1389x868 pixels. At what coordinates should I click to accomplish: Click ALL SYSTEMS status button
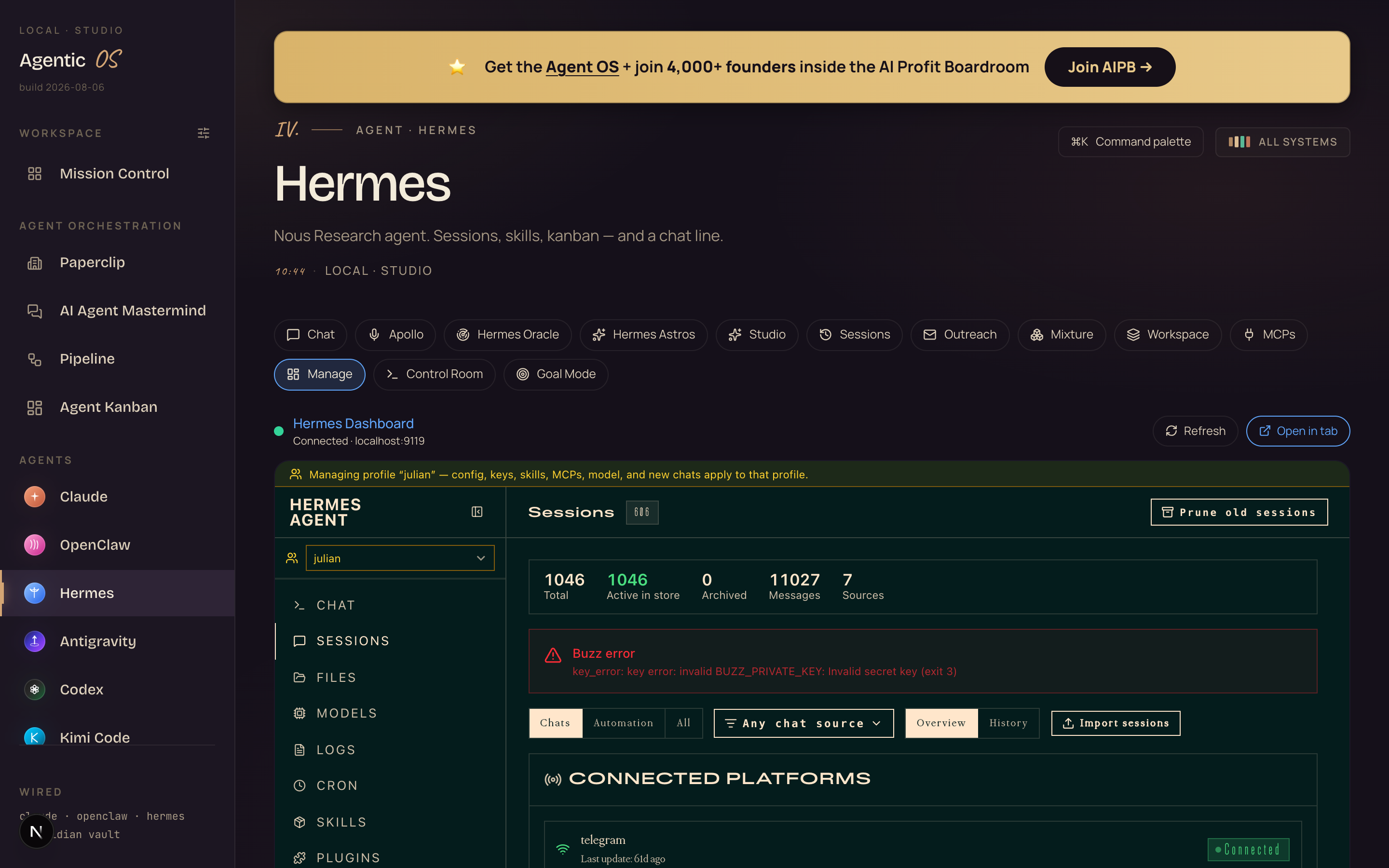pyautogui.click(x=1282, y=142)
